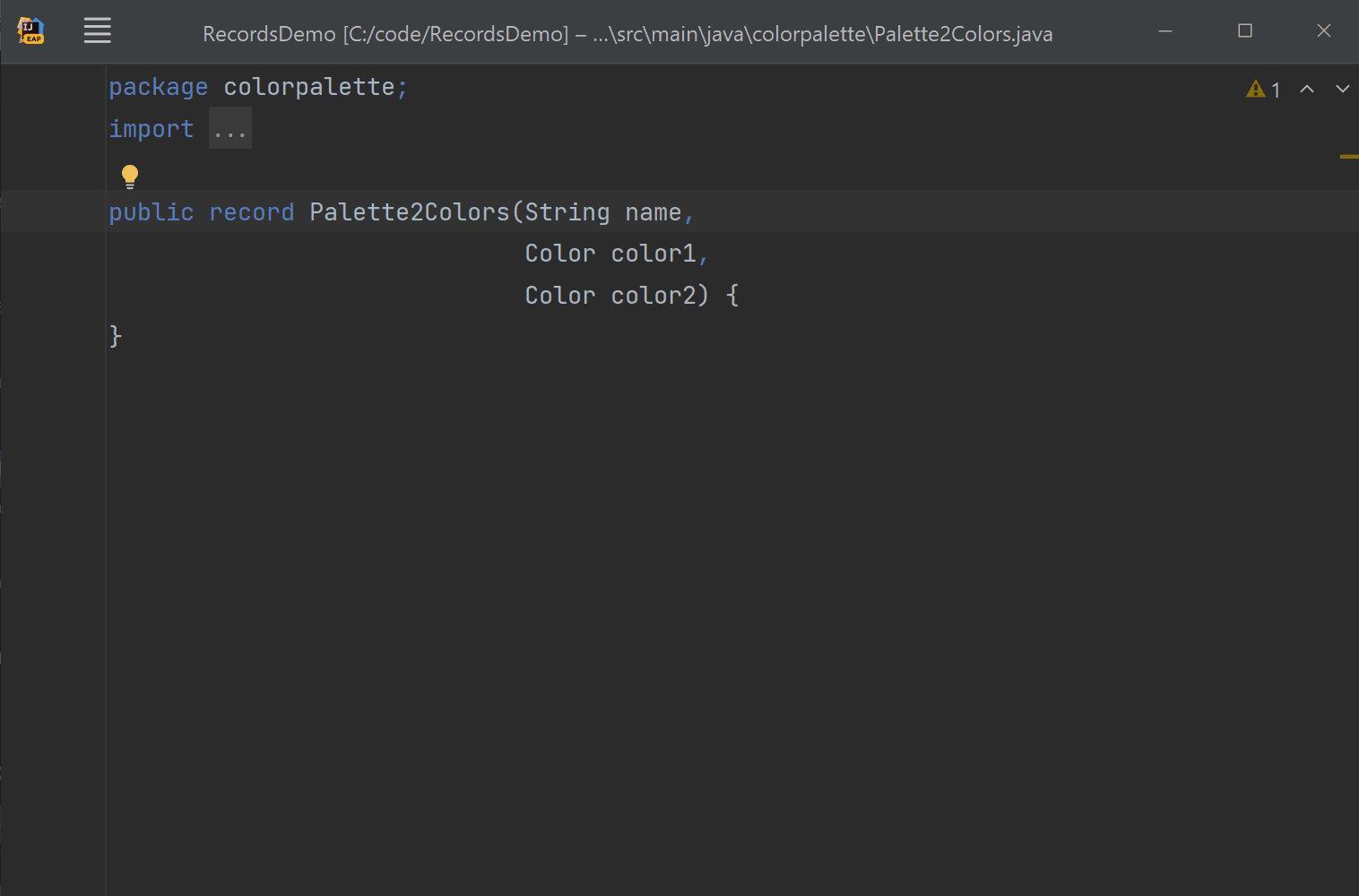Click the editor gutter next to the record line

[x=54, y=211]
